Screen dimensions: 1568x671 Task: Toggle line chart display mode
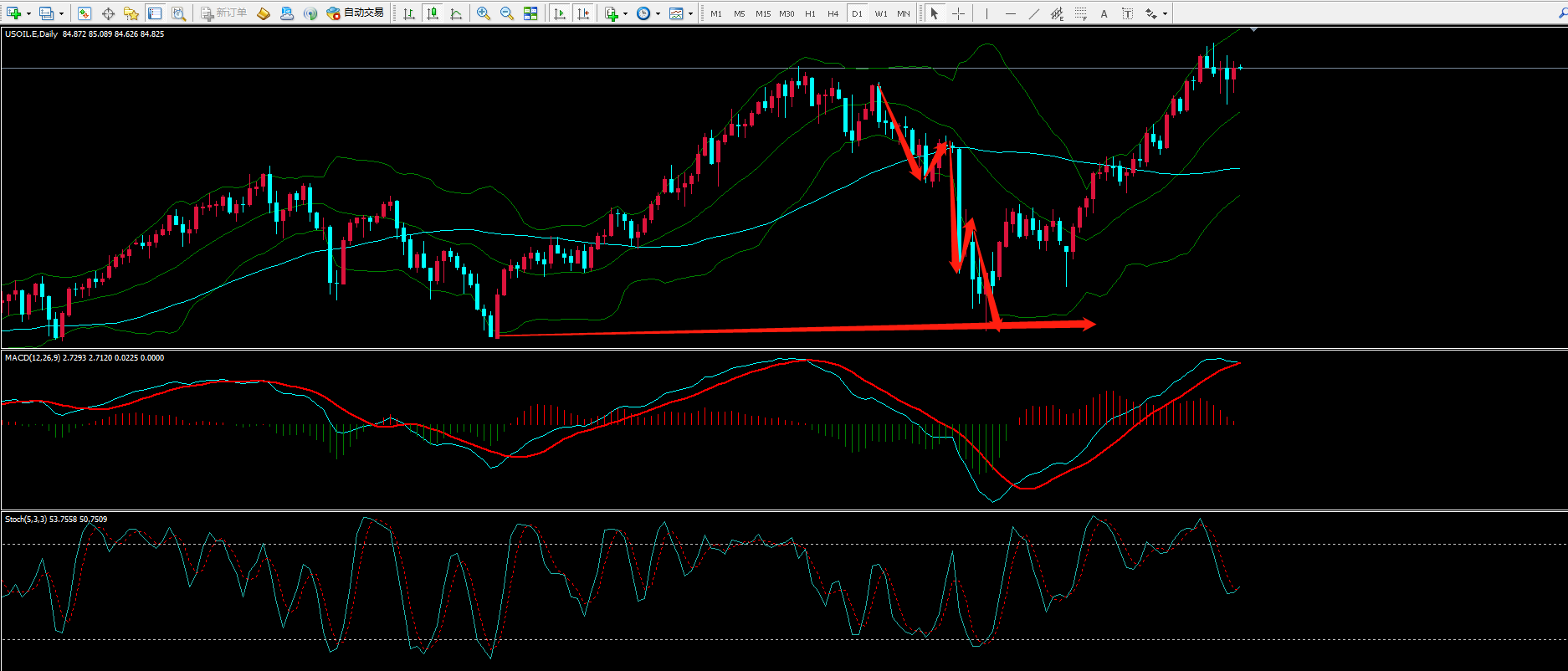coord(456,13)
